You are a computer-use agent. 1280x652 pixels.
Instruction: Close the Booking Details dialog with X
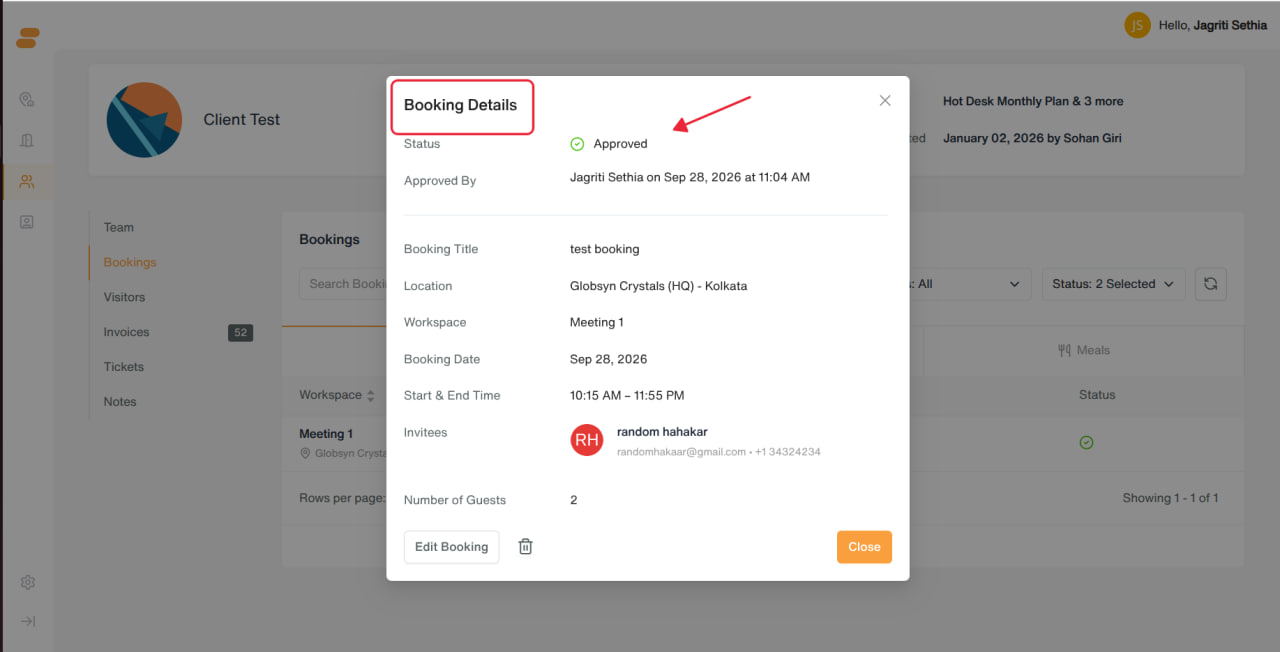click(x=885, y=101)
